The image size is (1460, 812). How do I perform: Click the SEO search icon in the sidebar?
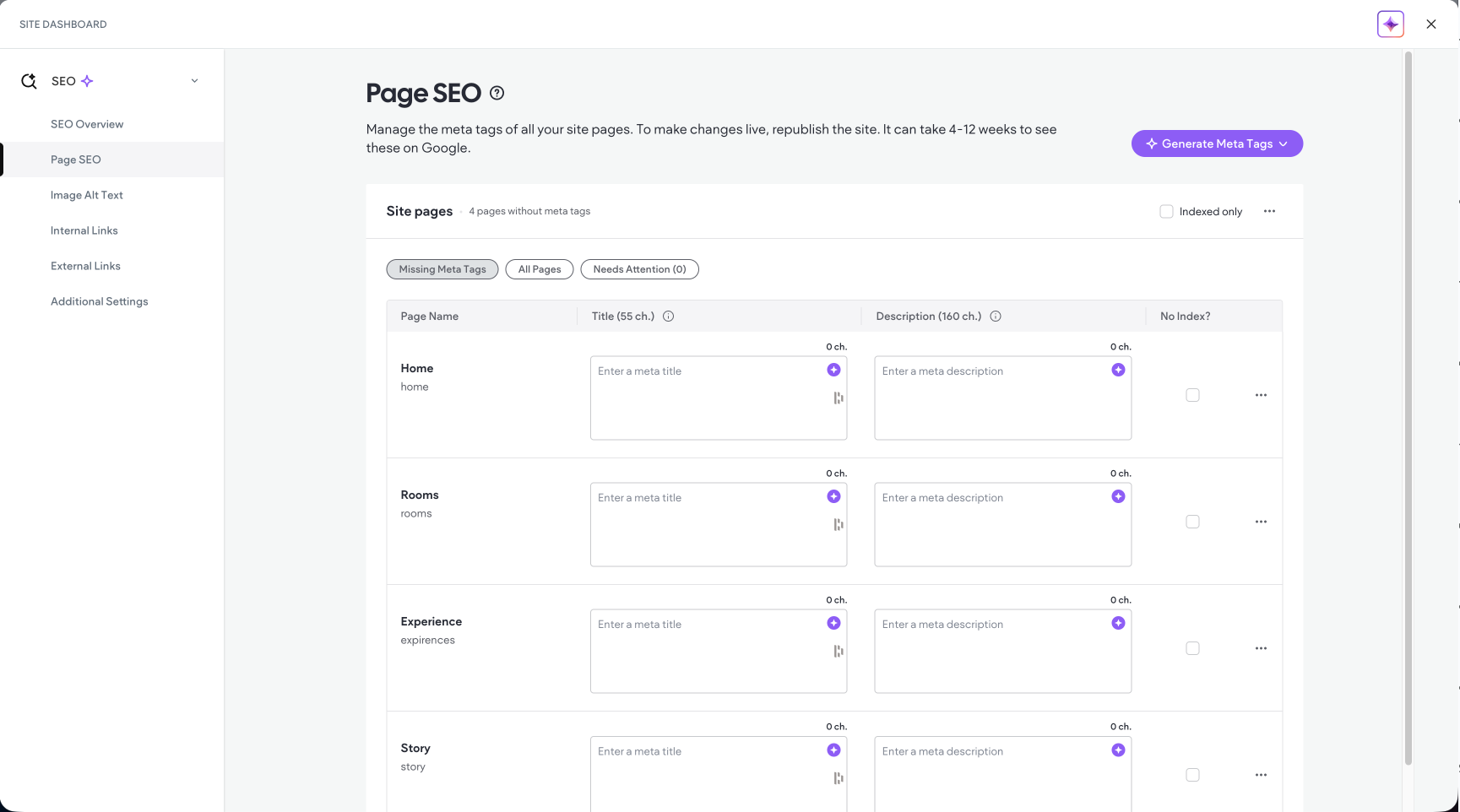28,80
